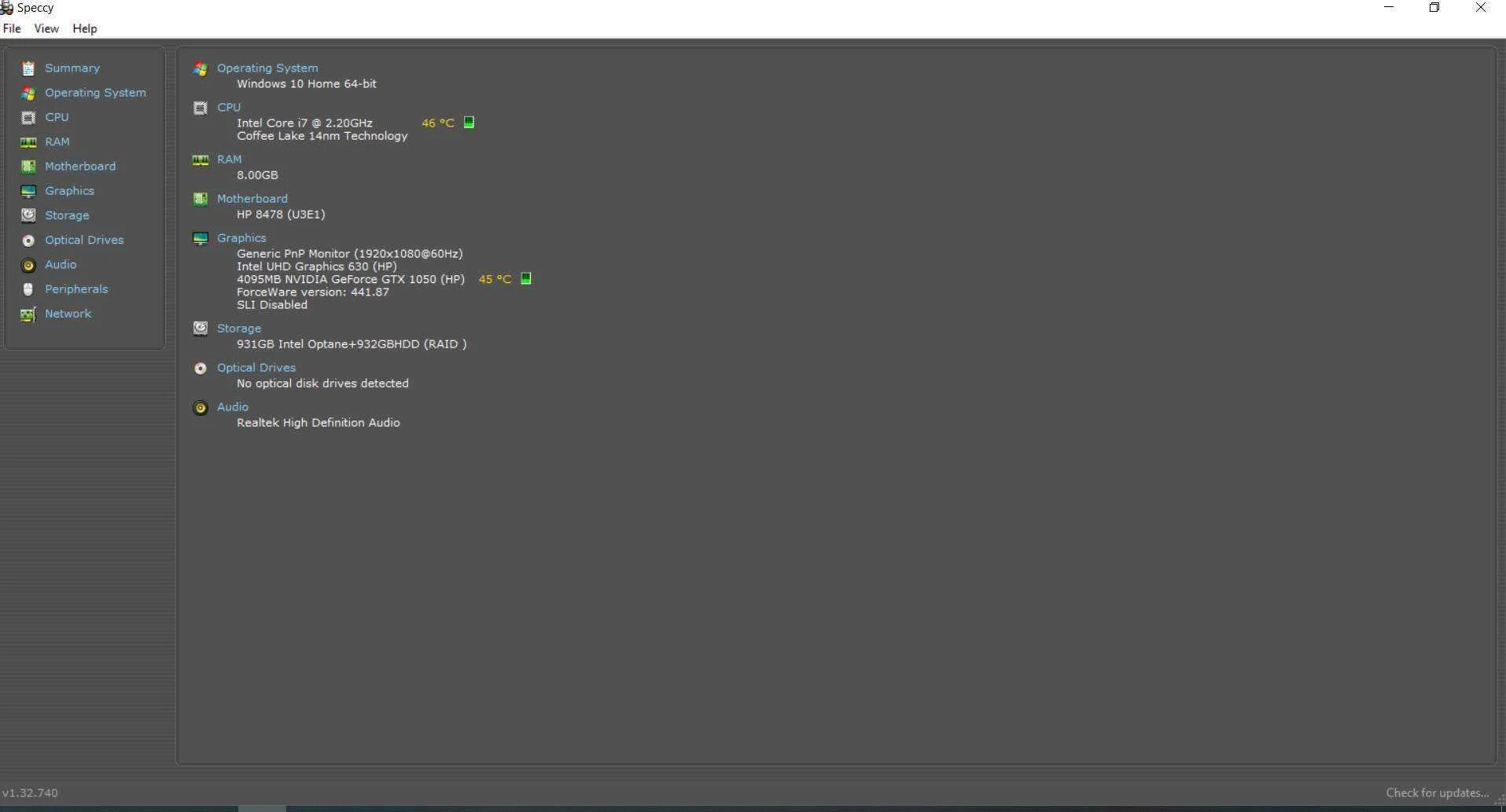Click the Network icon in sidebar
Viewport: 1506px width, 812px height.
tap(28, 314)
